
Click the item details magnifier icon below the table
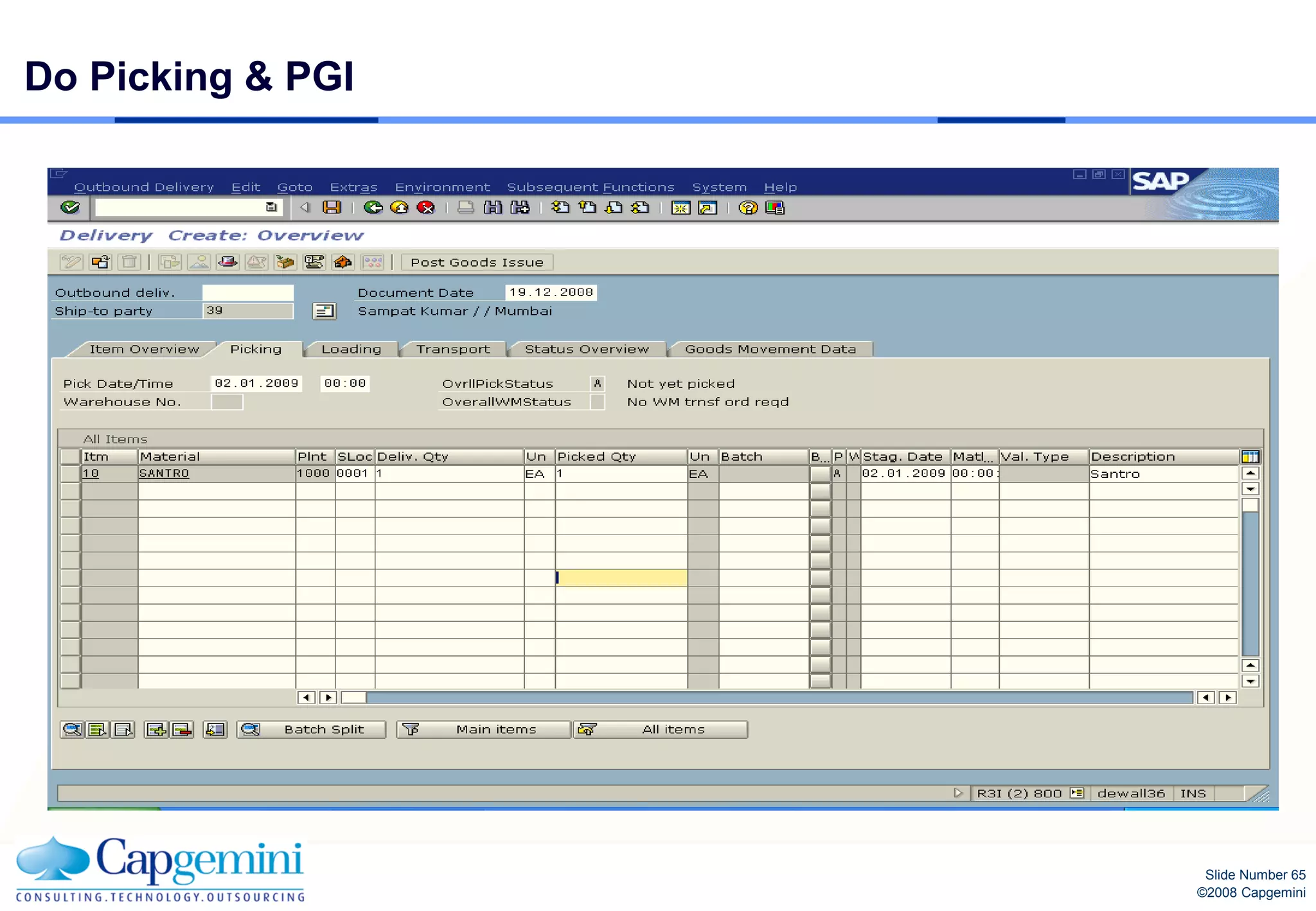pos(72,729)
